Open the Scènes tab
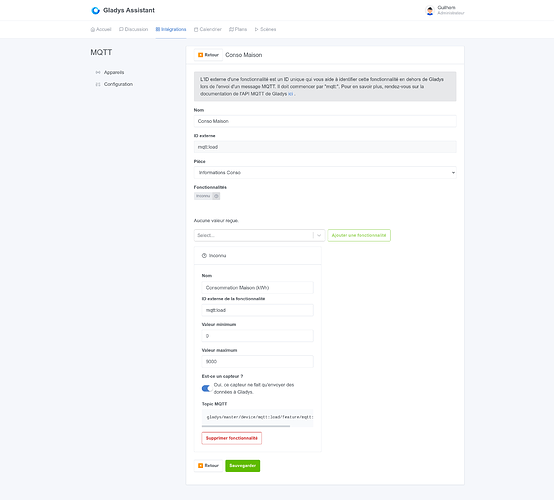Viewport: 554px width, 500px height. click(265, 29)
